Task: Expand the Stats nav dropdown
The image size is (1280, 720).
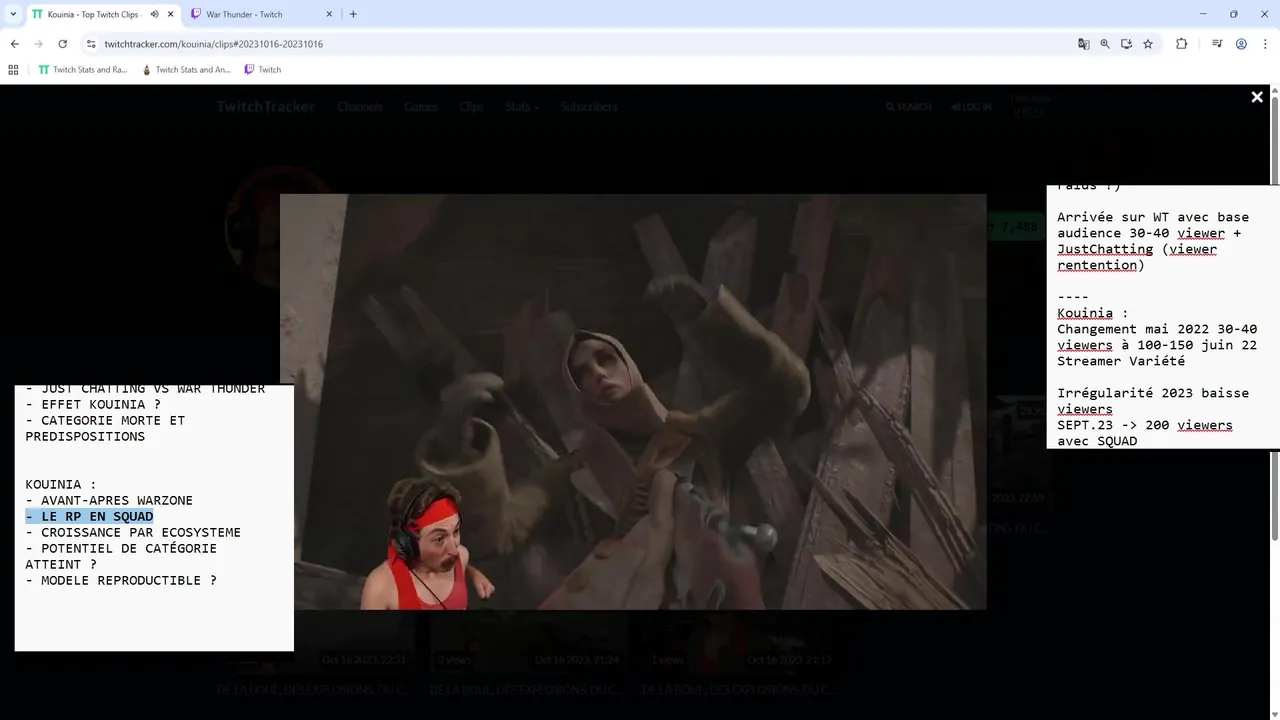Action: coord(522,107)
